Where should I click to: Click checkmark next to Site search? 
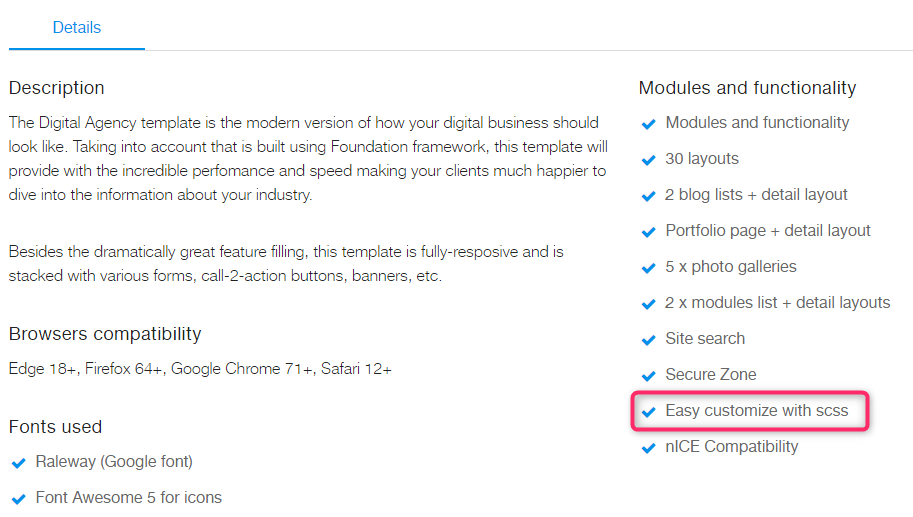pos(648,340)
